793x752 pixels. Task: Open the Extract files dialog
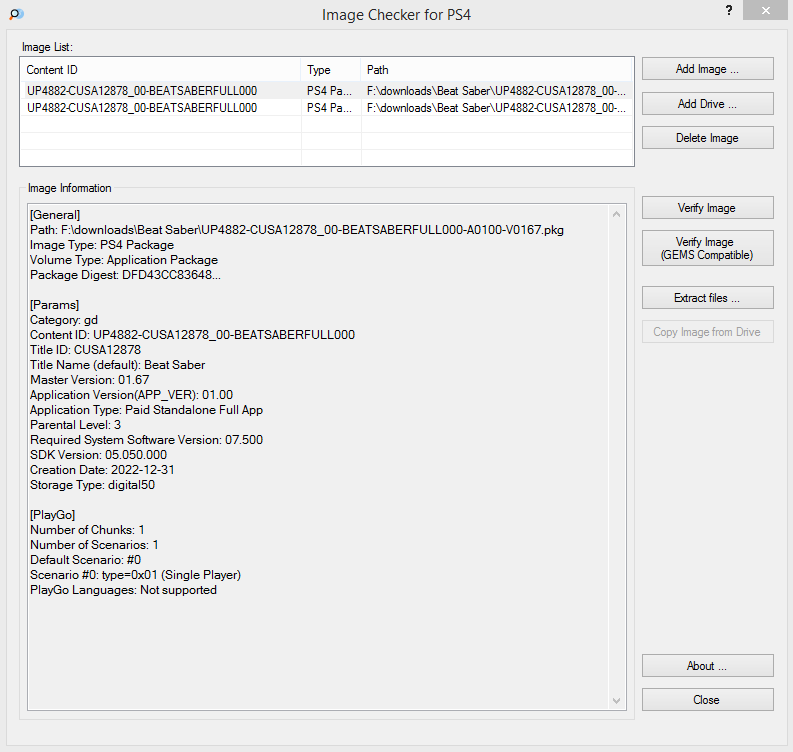pyautogui.click(x=708, y=298)
